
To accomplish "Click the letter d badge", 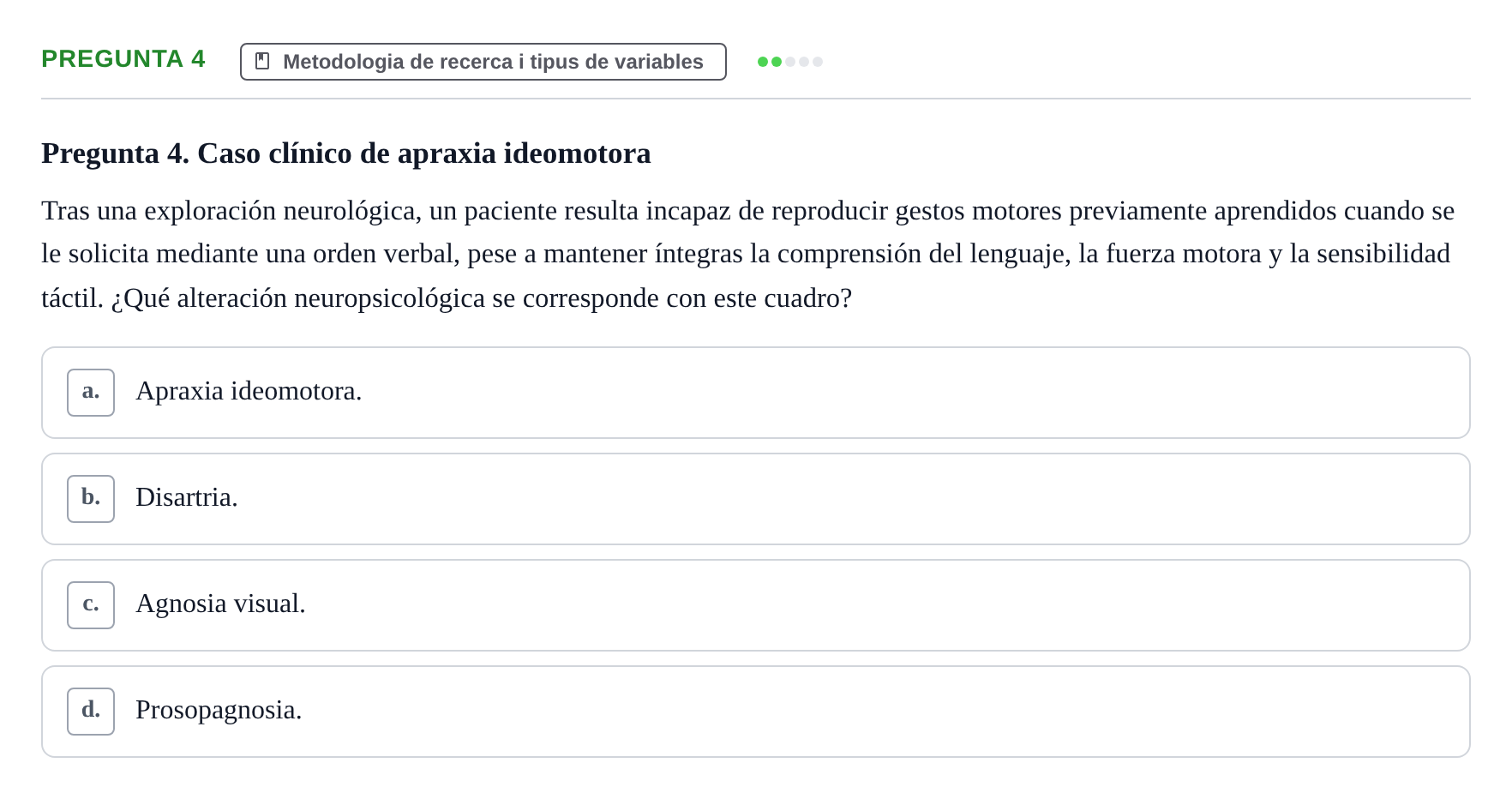I will (x=91, y=712).
